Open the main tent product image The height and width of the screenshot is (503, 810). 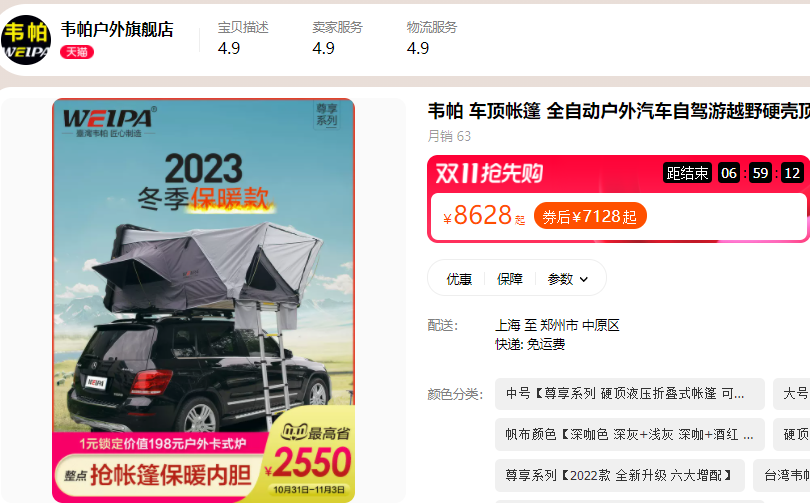tap(204, 300)
